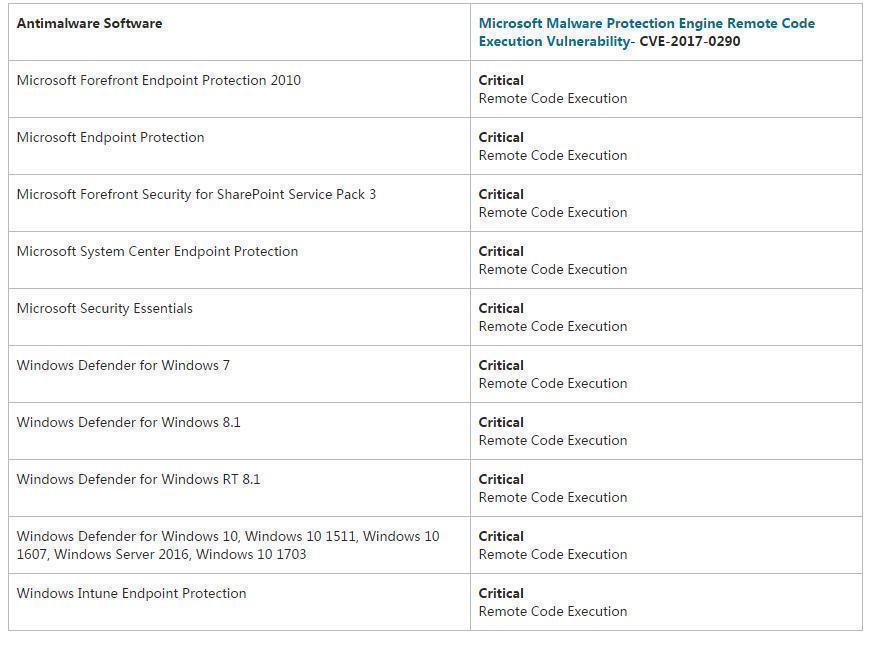Click "Remote Code Execution" in Microsoft Endpoint Protection row
This screenshot has width=877, height=660.
(x=553, y=155)
